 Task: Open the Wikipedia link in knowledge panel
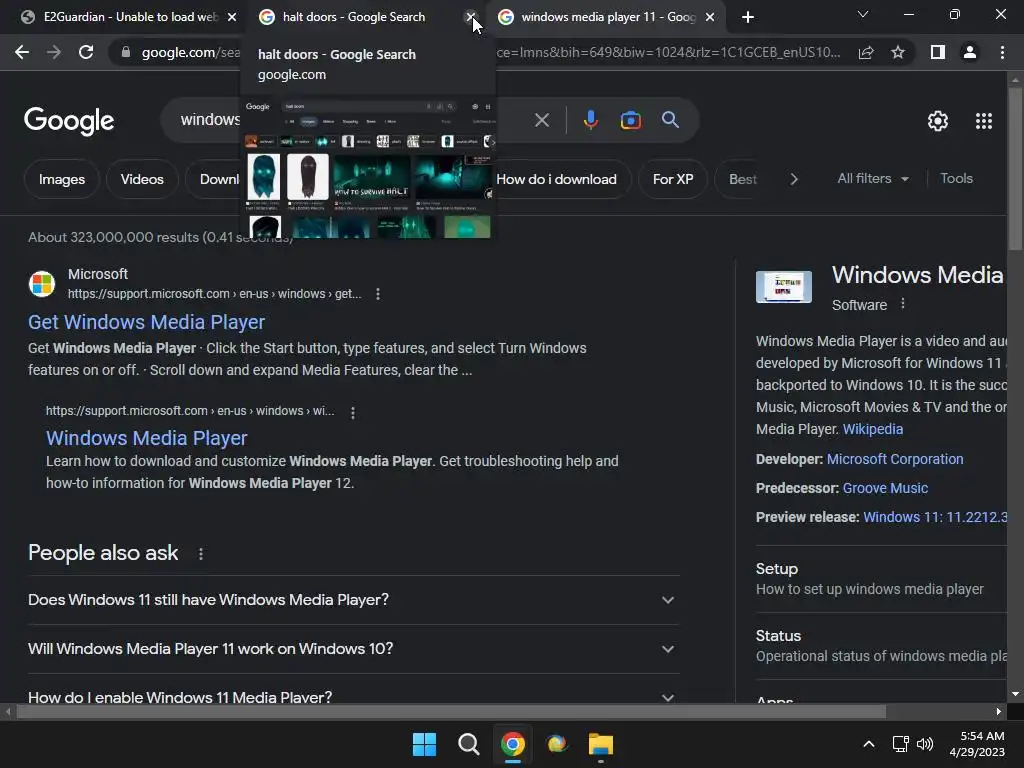[x=872, y=429]
